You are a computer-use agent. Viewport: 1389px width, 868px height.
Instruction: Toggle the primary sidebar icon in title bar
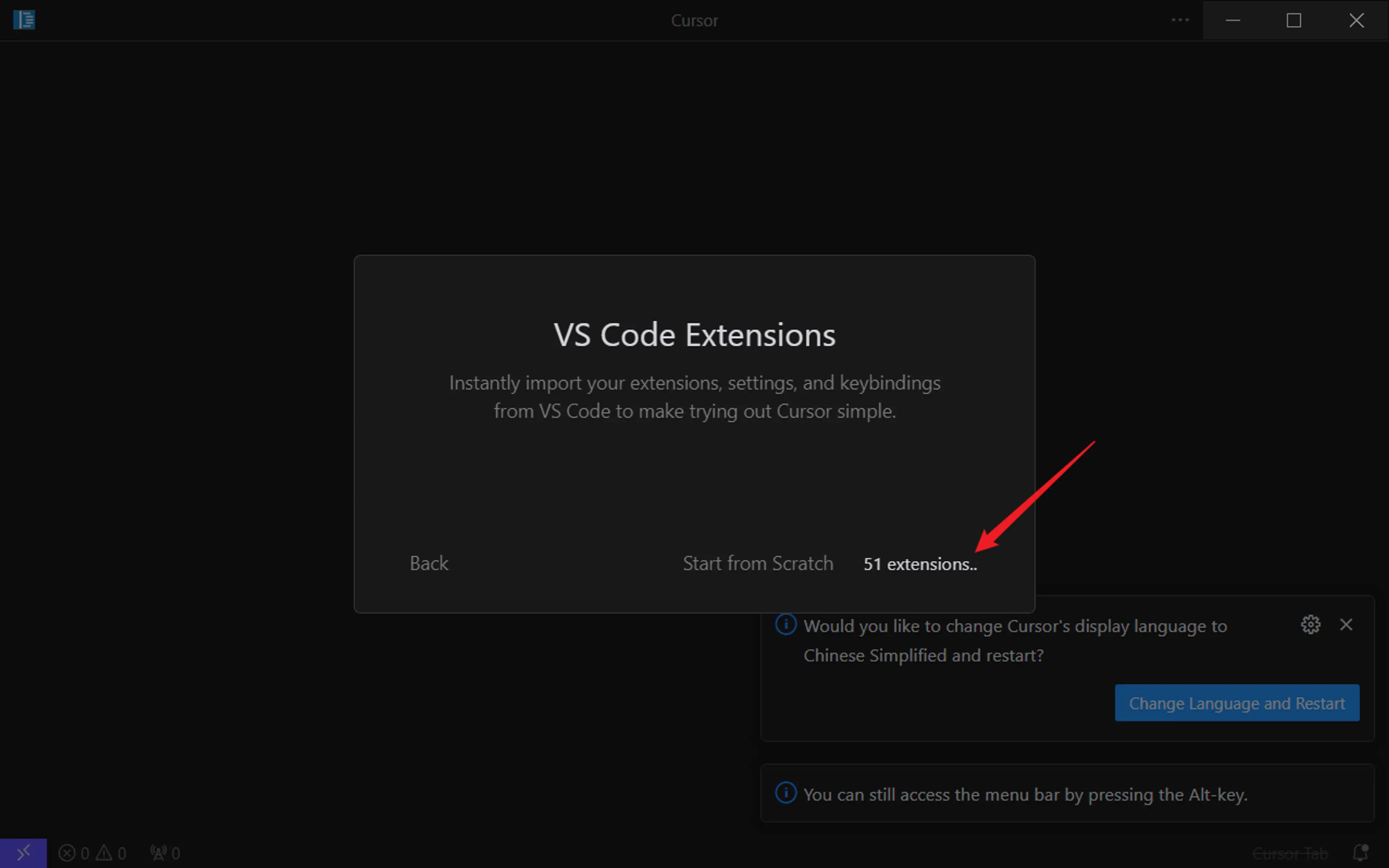[x=24, y=20]
